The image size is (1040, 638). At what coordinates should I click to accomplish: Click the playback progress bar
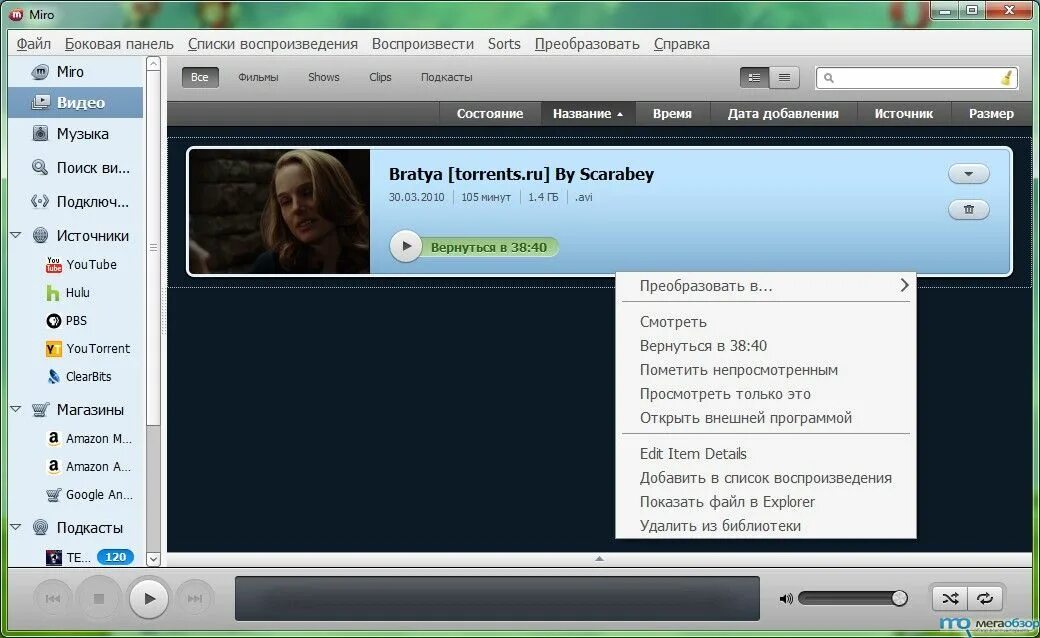pos(497,598)
